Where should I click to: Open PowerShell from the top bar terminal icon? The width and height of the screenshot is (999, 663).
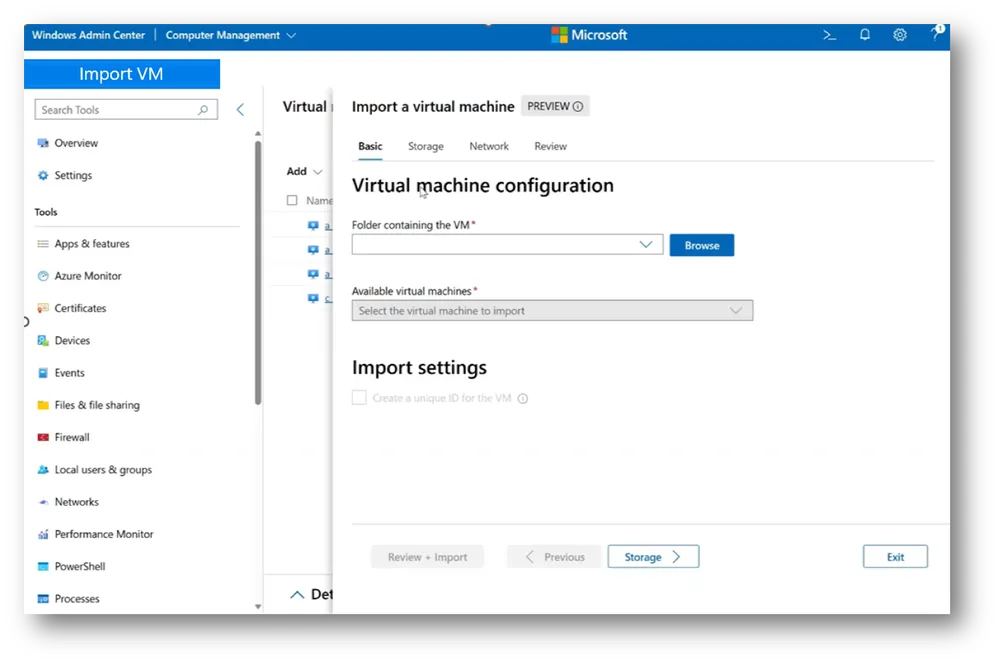coord(829,34)
